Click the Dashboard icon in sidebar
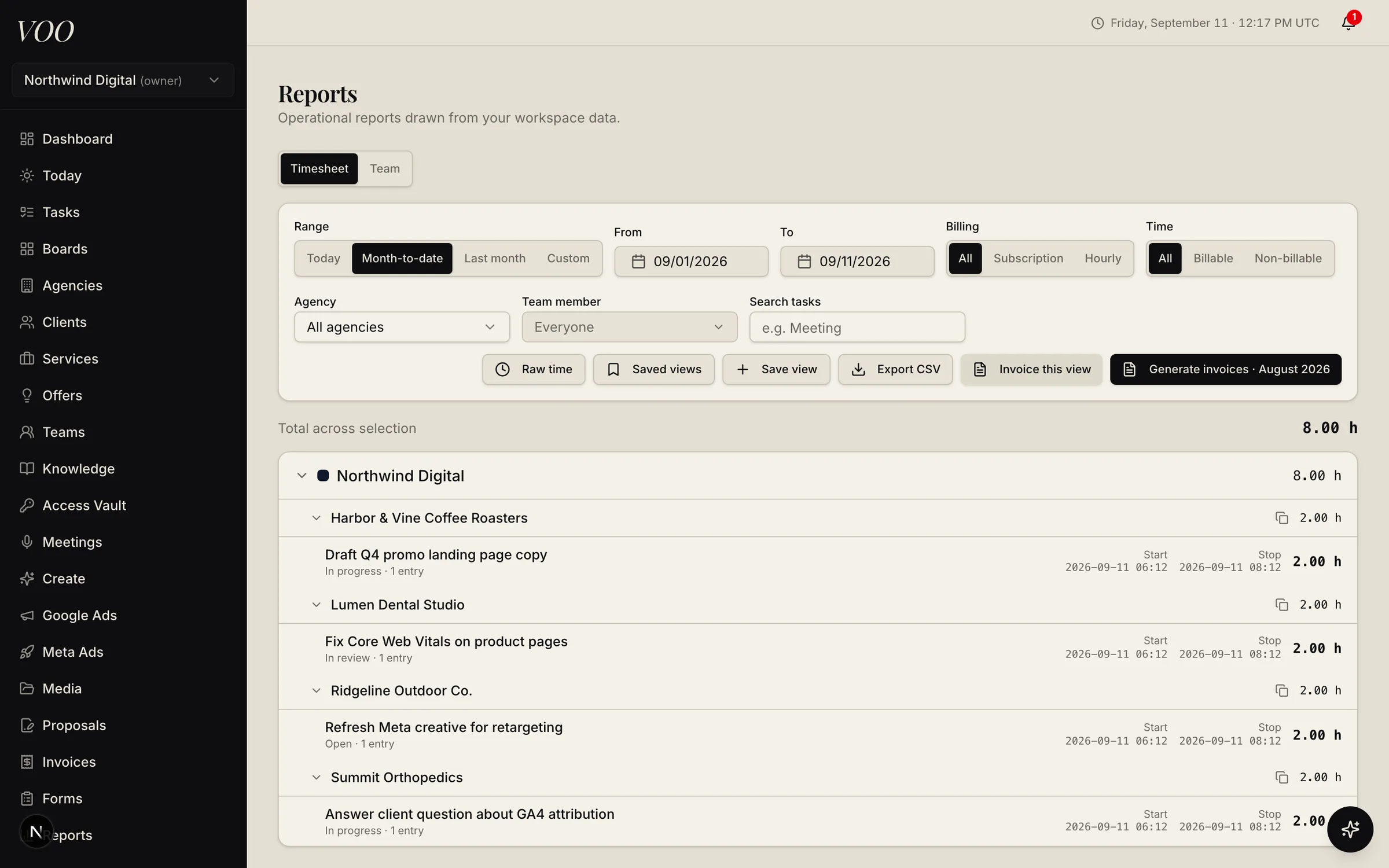Screen dimensions: 1389x868 [x=27, y=139]
